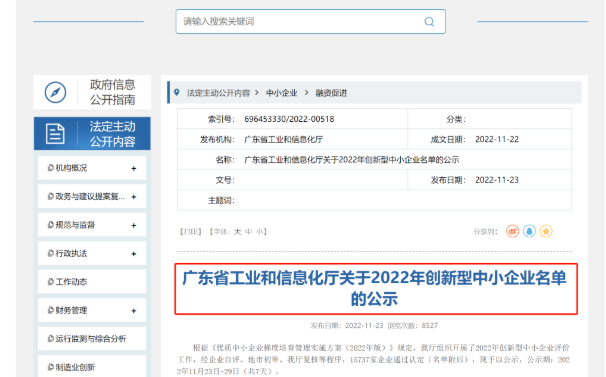Set font size to 中
The image size is (606, 377).
[x=249, y=232]
